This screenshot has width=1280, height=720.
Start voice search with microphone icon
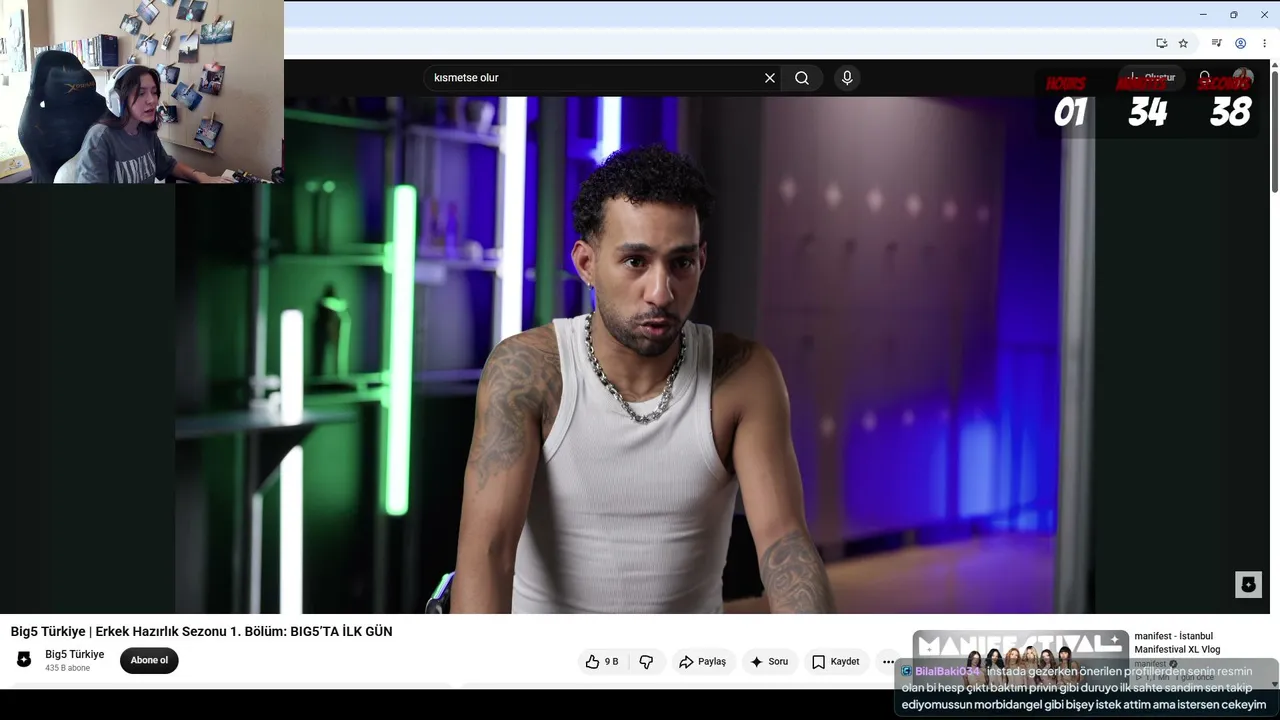[847, 78]
